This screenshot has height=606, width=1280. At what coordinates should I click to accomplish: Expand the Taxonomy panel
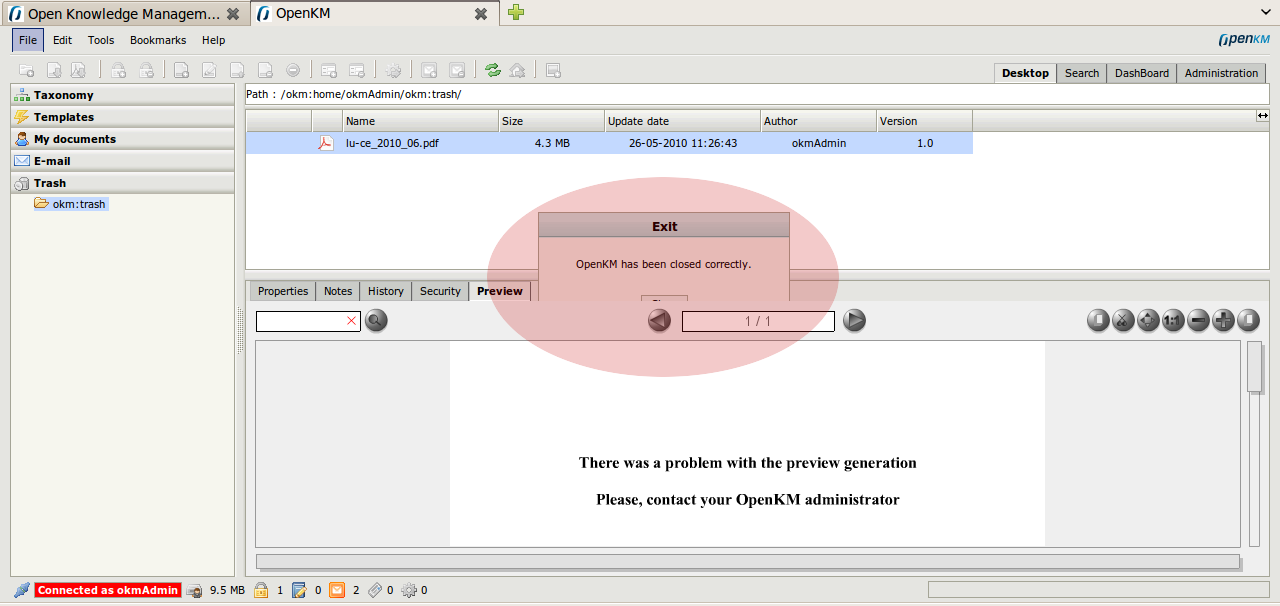(x=122, y=95)
